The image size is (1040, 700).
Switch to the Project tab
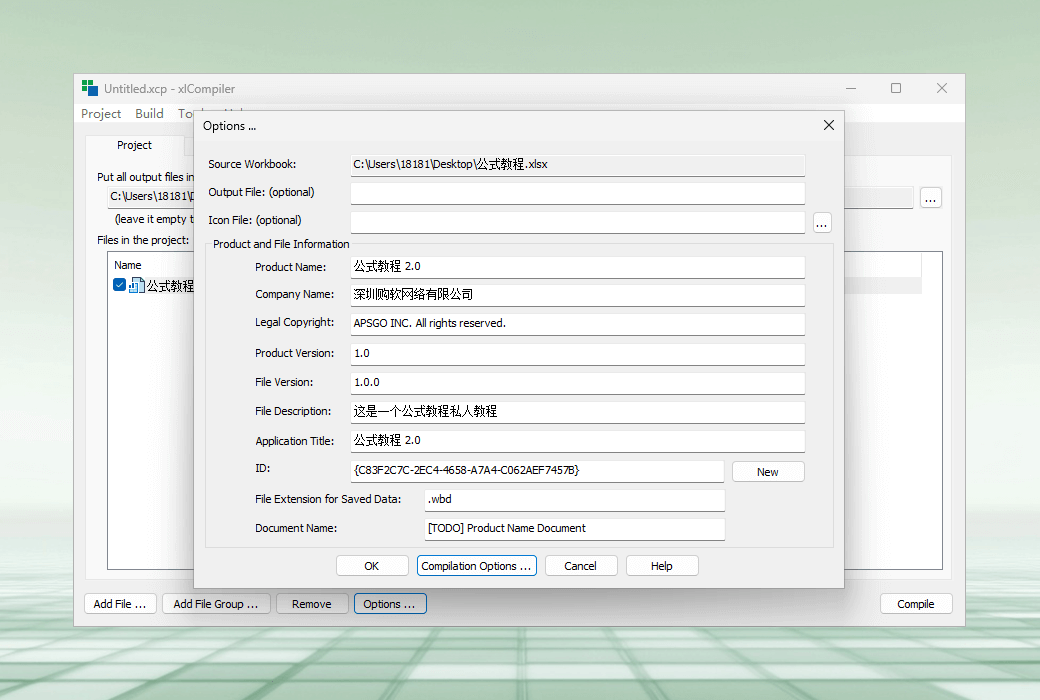[x=135, y=145]
